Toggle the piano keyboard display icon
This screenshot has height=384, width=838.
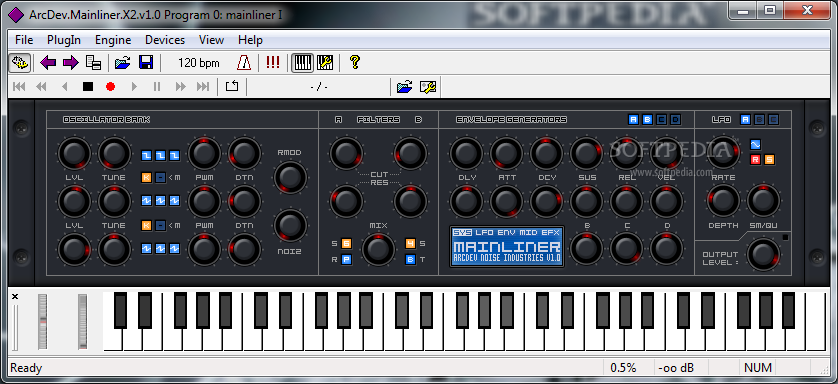(x=302, y=62)
